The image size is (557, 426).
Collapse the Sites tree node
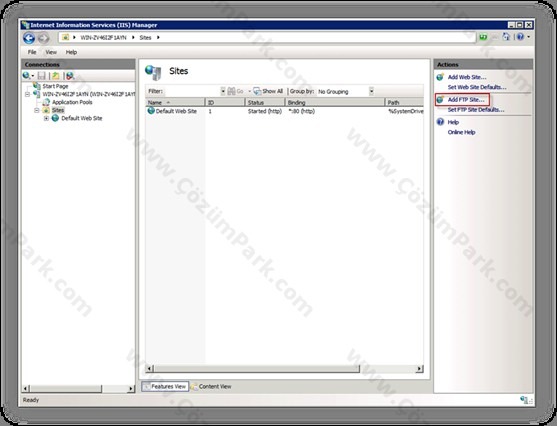(x=37, y=110)
